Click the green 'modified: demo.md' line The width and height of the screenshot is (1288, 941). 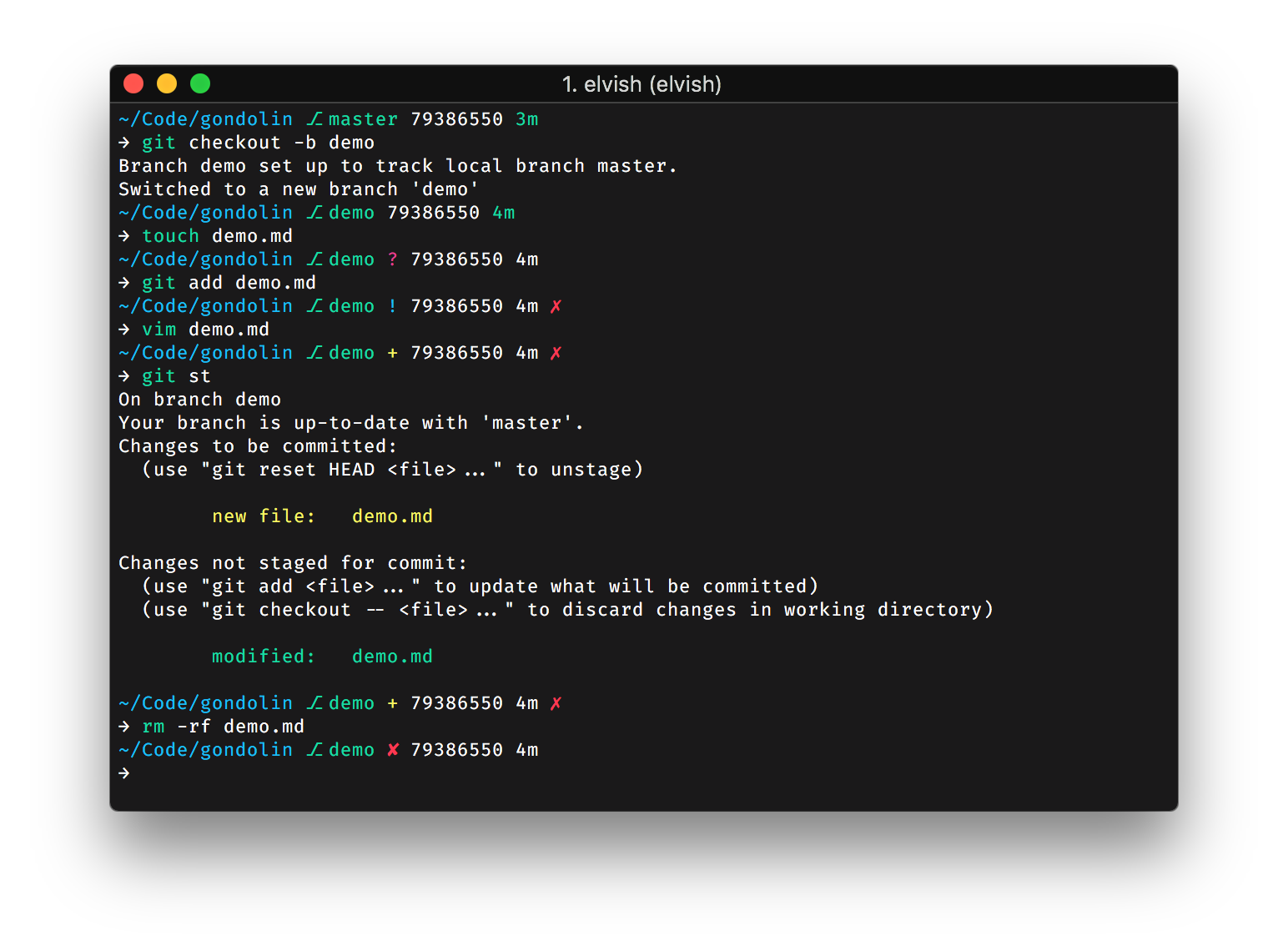(x=322, y=657)
